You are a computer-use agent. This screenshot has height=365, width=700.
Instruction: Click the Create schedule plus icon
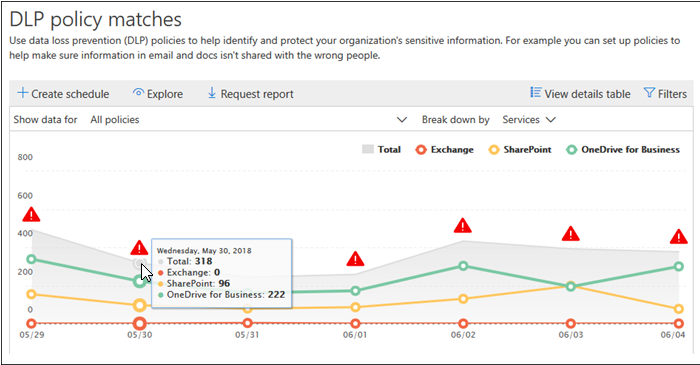point(23,93)
